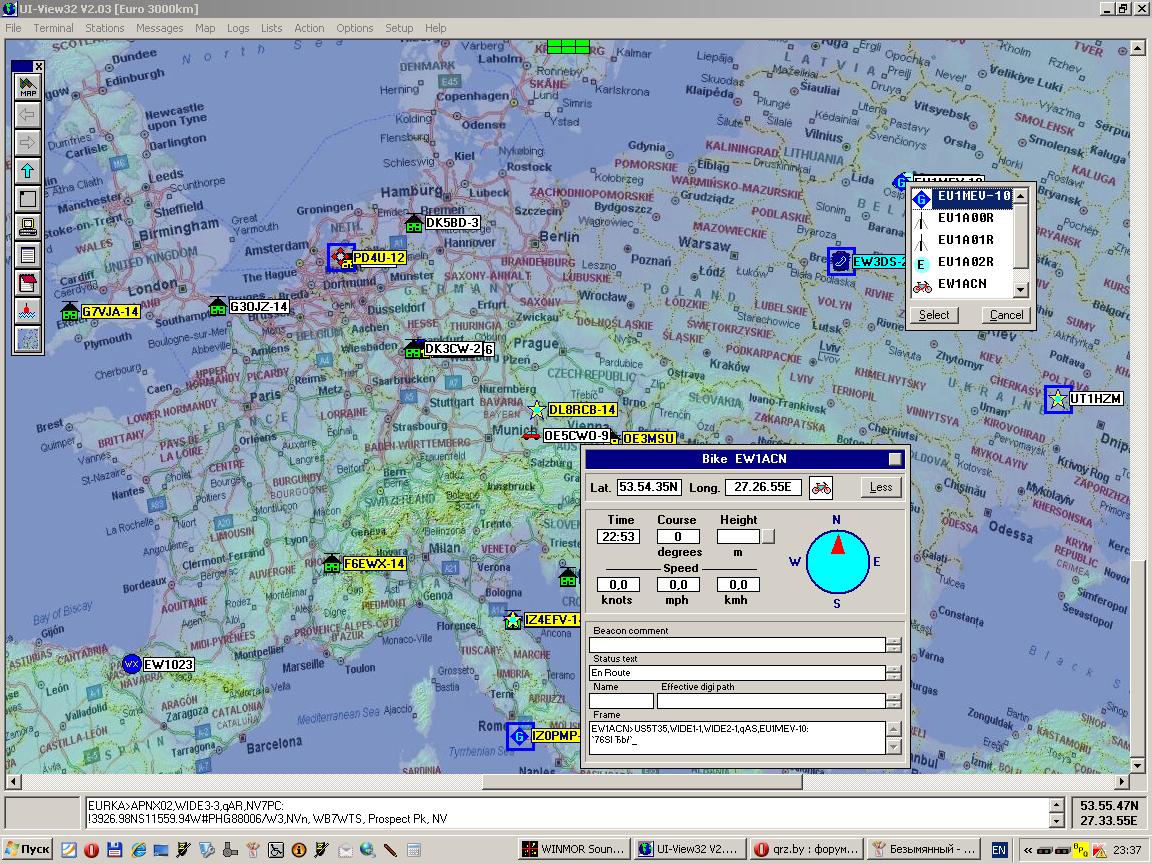Click the cyan up-arrow toolbar icon
This screenshot has width=1152, height=864.
coord(27,171)
